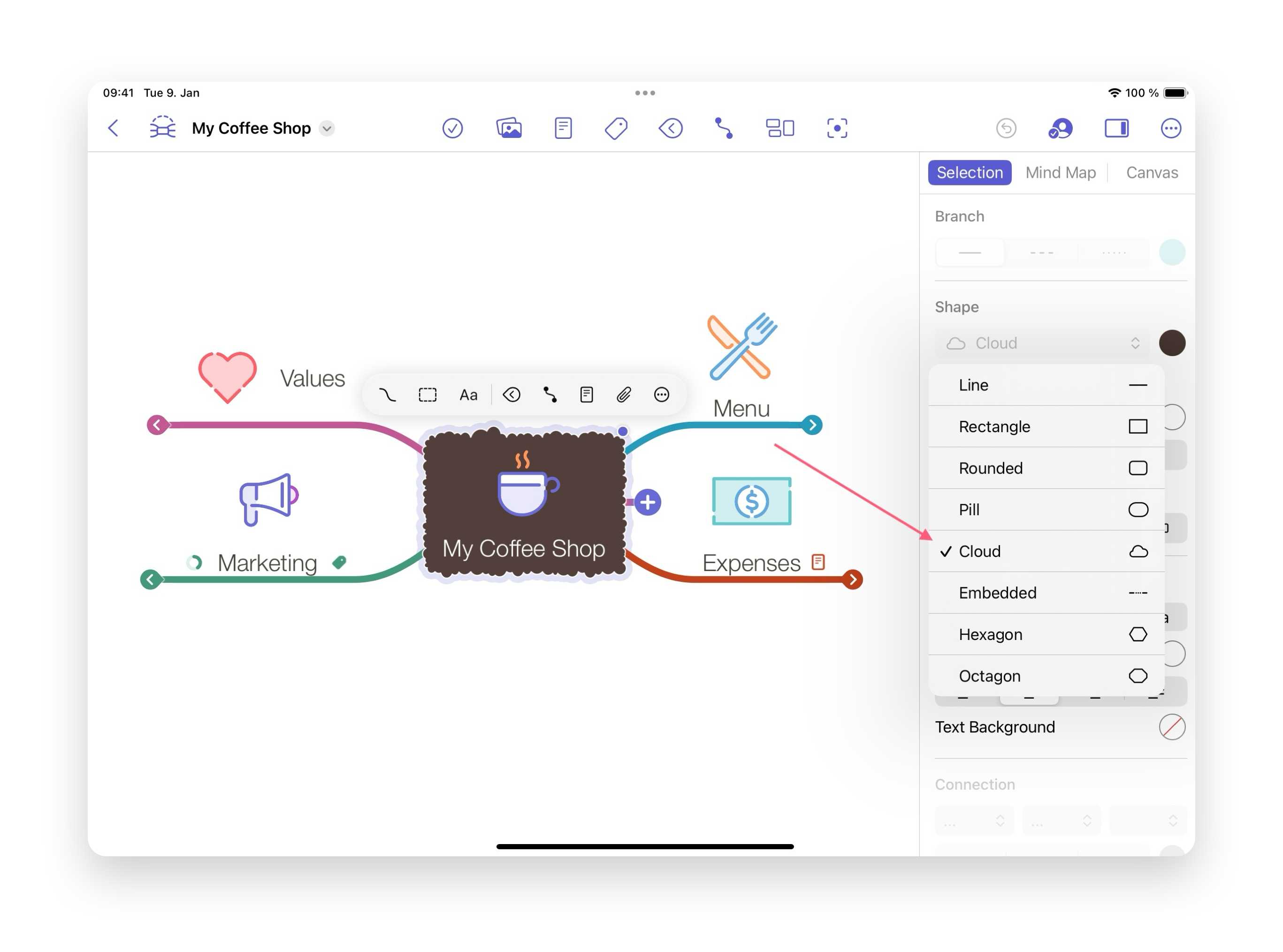The height and width of the screenshot is (952, 1283).
Task: Undo the last action
Action: pos(1006,128)
